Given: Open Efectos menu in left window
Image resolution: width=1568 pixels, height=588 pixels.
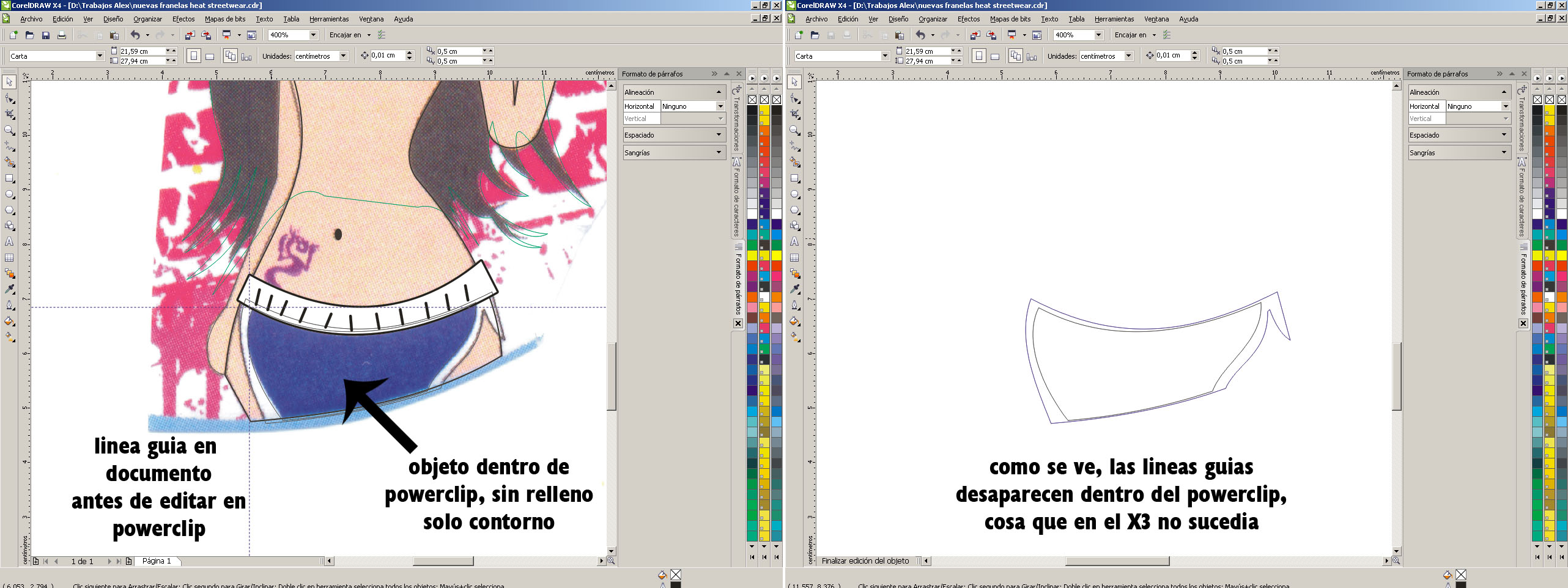Looking at the screenshot, I should 183,19.
